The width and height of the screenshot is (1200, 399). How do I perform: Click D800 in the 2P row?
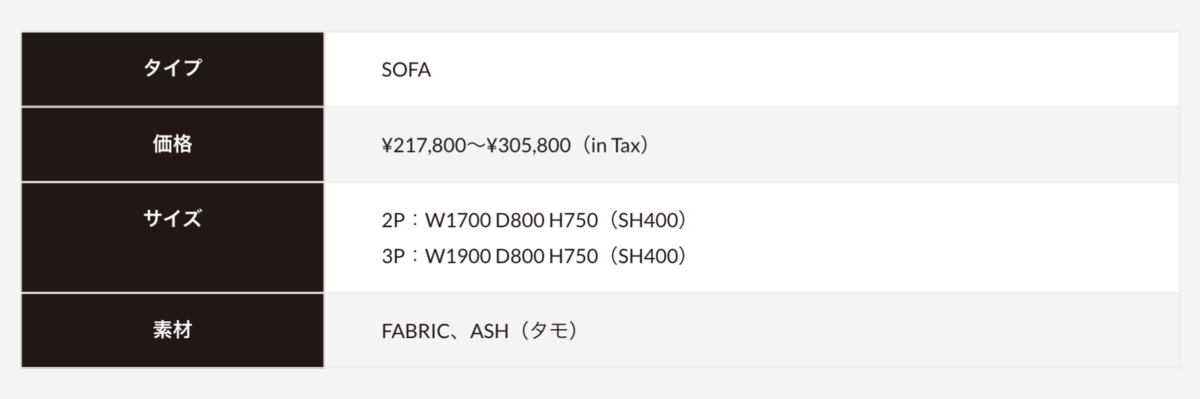pos(519,220)
